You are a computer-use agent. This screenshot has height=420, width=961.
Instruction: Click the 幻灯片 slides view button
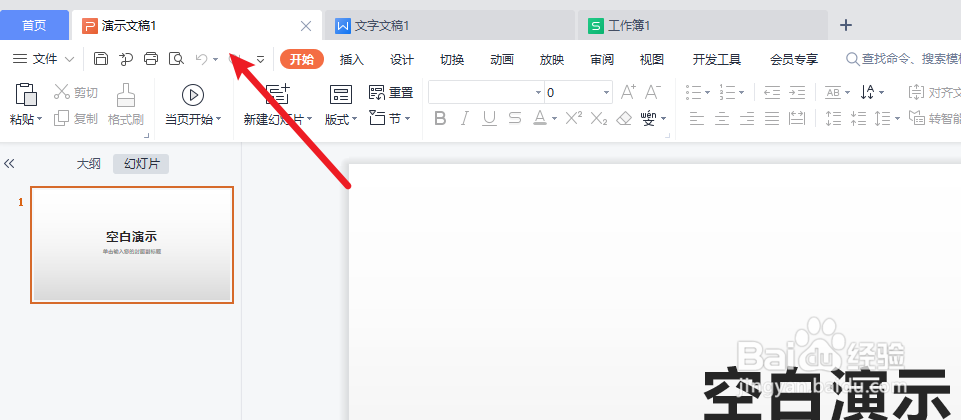point(141,164)
